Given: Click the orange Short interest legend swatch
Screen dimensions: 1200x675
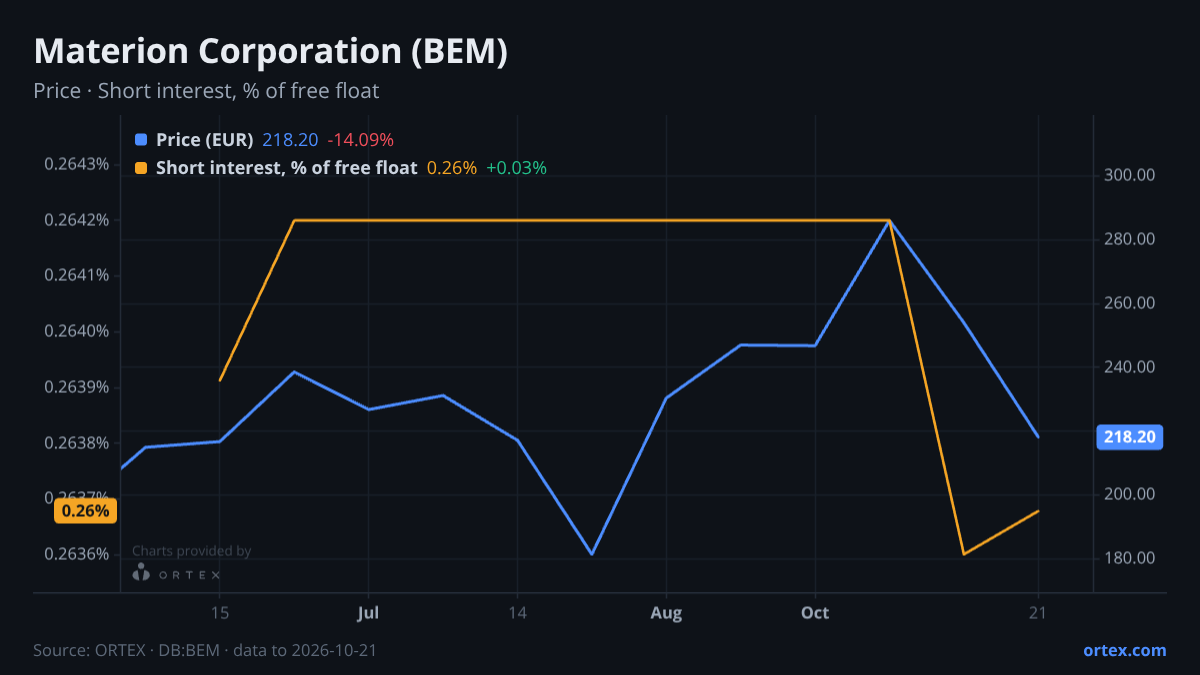Looking at the screenshot, I should [x=140, y=168].
